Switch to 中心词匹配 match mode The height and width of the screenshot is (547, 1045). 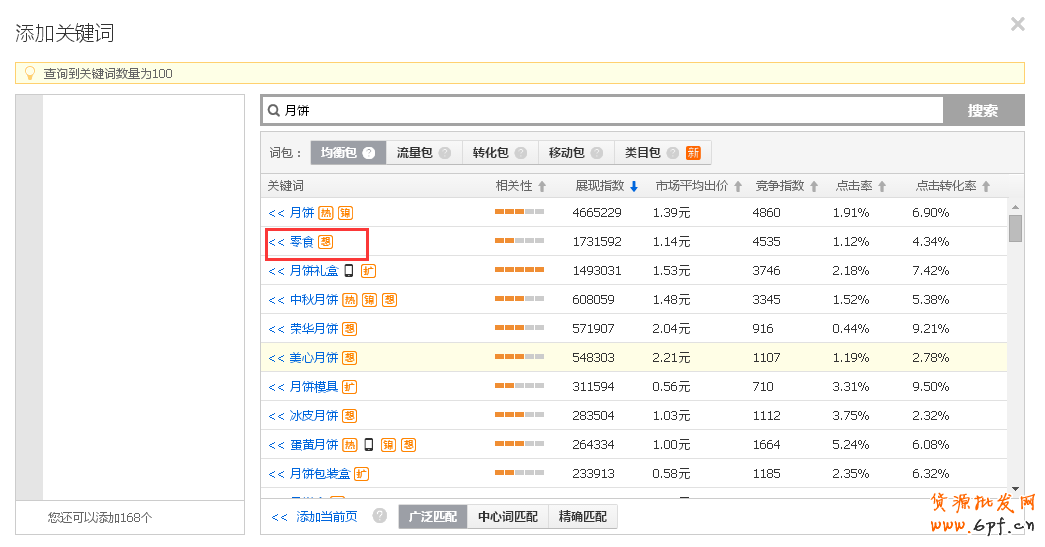pos(507,517)
